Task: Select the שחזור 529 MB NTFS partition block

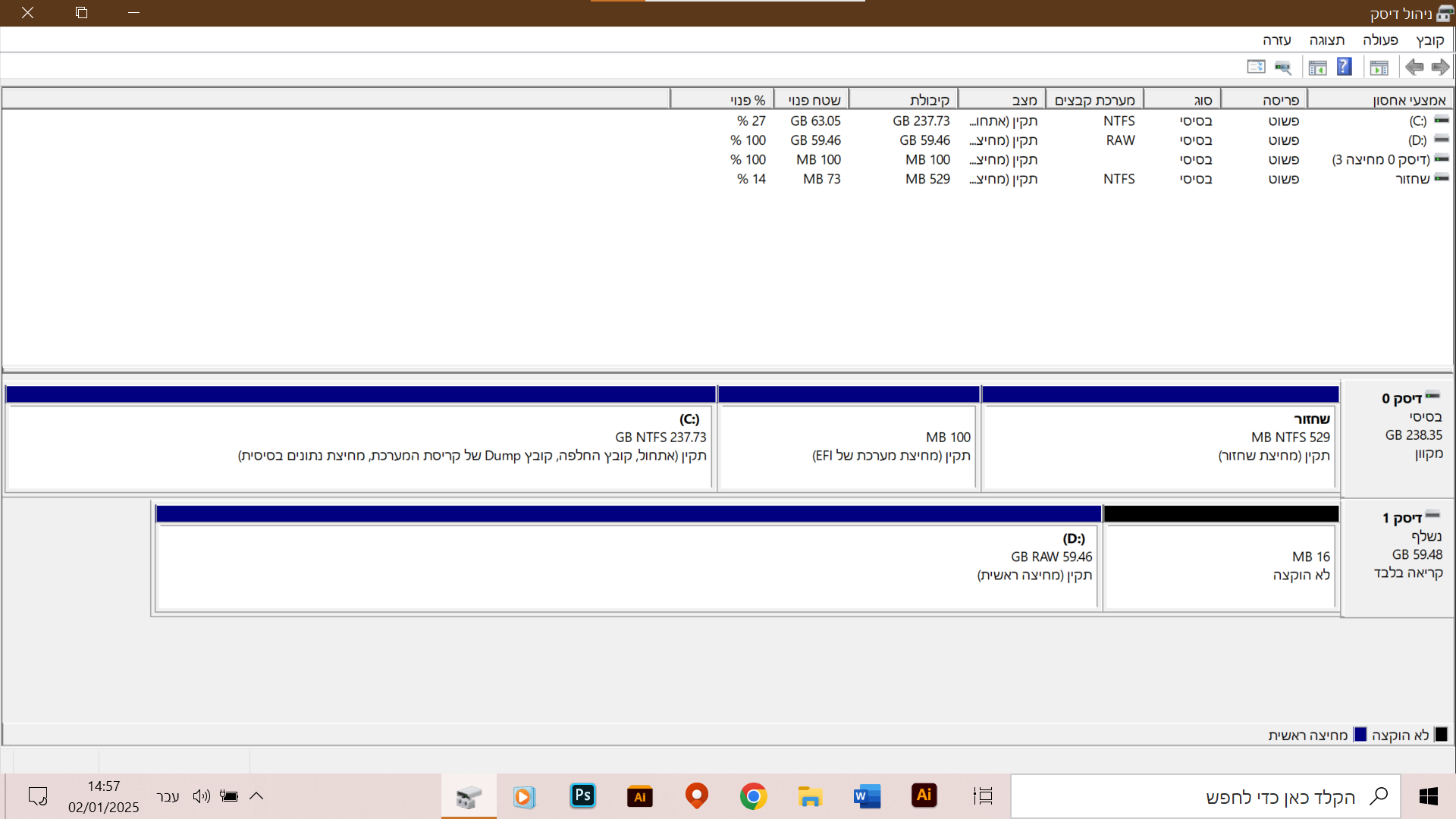Action: (1160, 438)
